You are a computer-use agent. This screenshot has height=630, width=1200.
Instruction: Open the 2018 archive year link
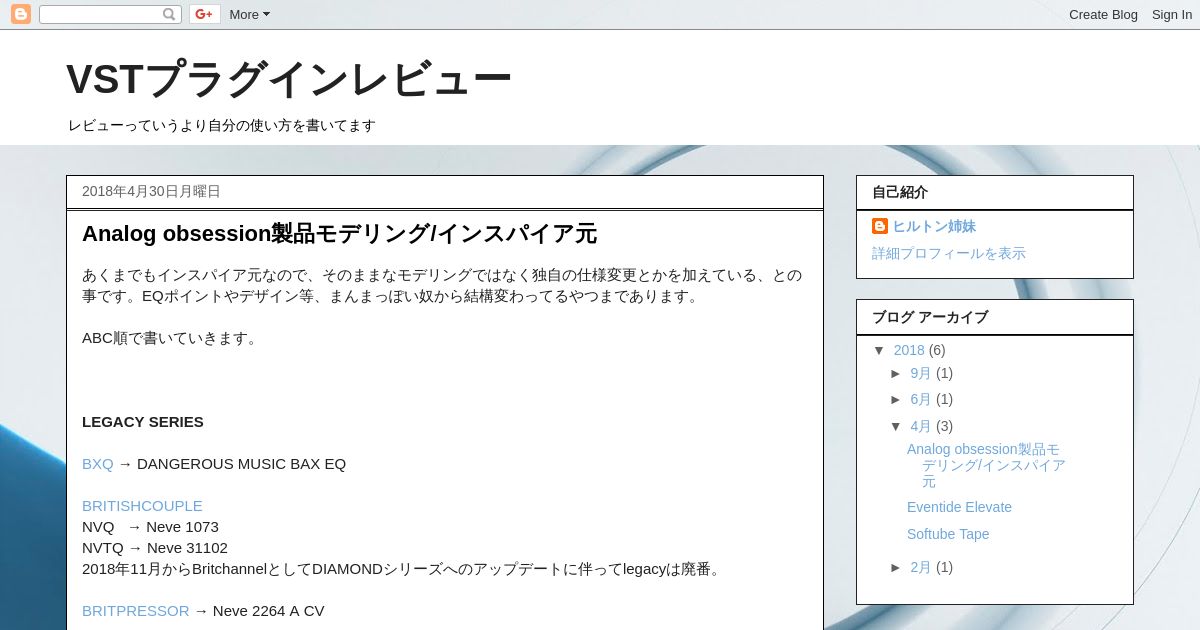[909, 350]
